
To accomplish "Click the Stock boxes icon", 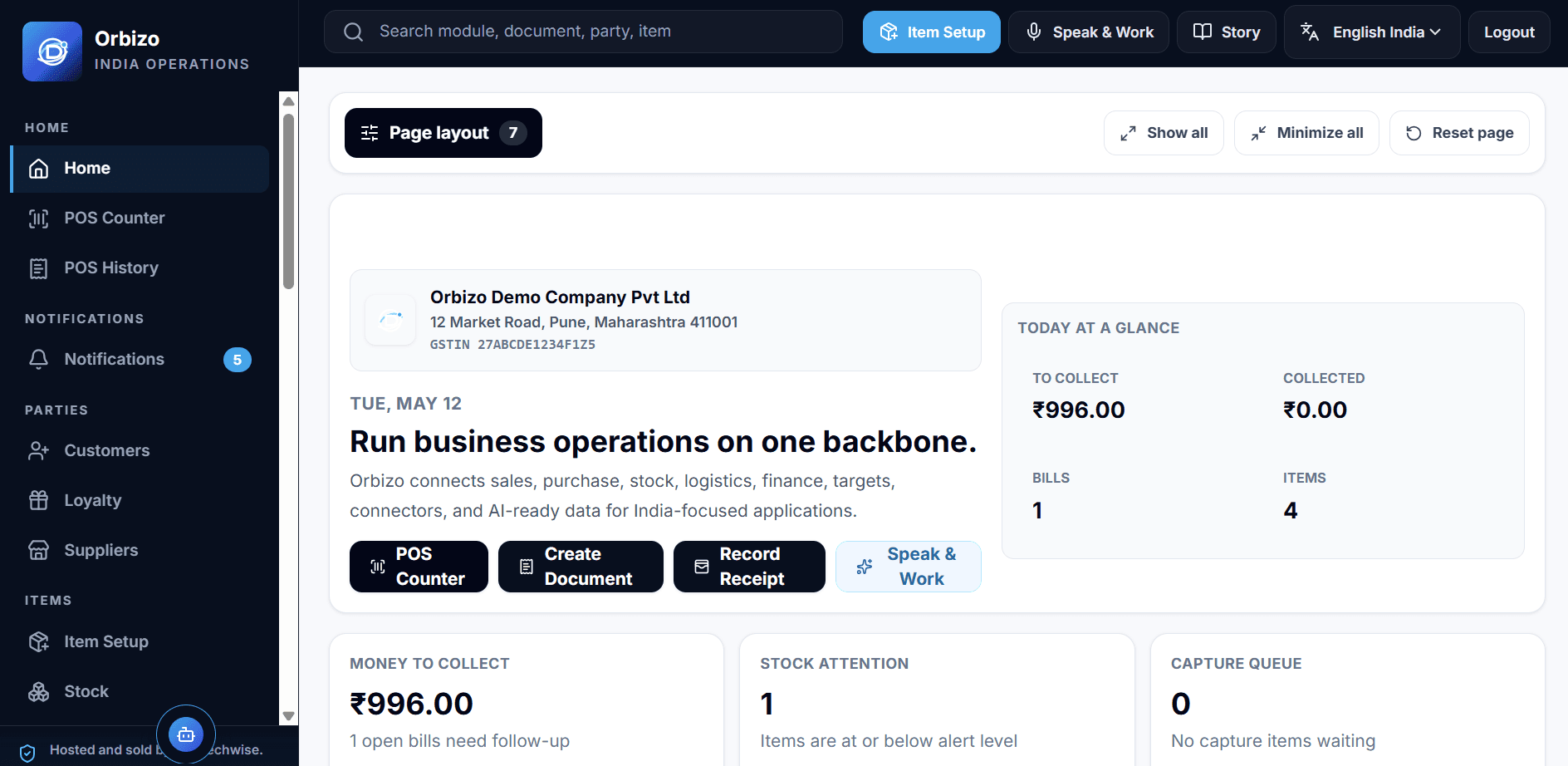I will [39, 691].
